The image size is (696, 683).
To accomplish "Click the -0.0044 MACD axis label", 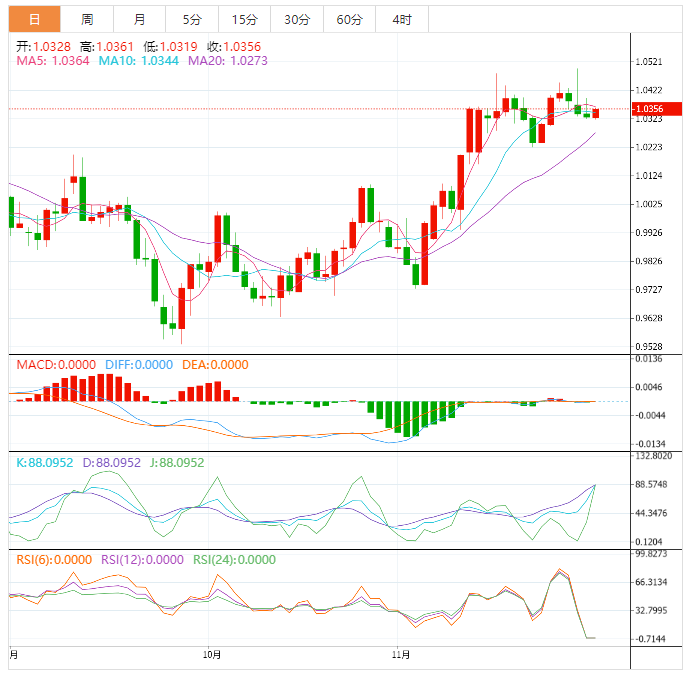I will pos(649,415).
